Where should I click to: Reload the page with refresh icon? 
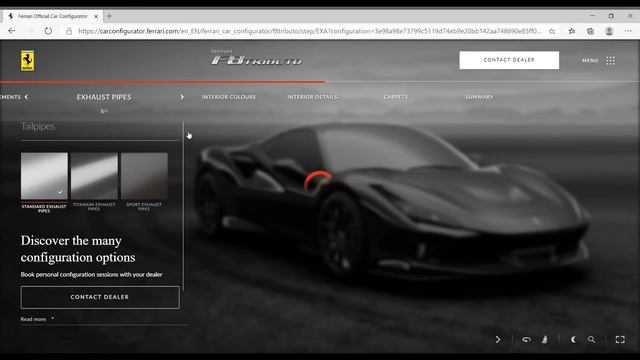tap(48, 31)
